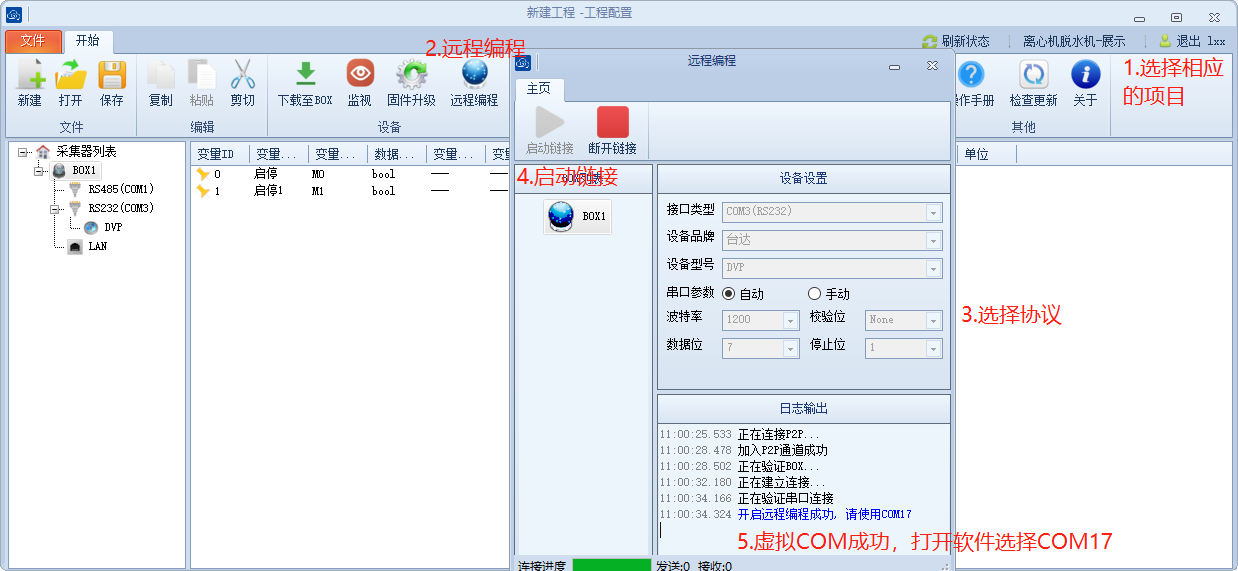Click the 设备设置 panel header

[804, 179]
